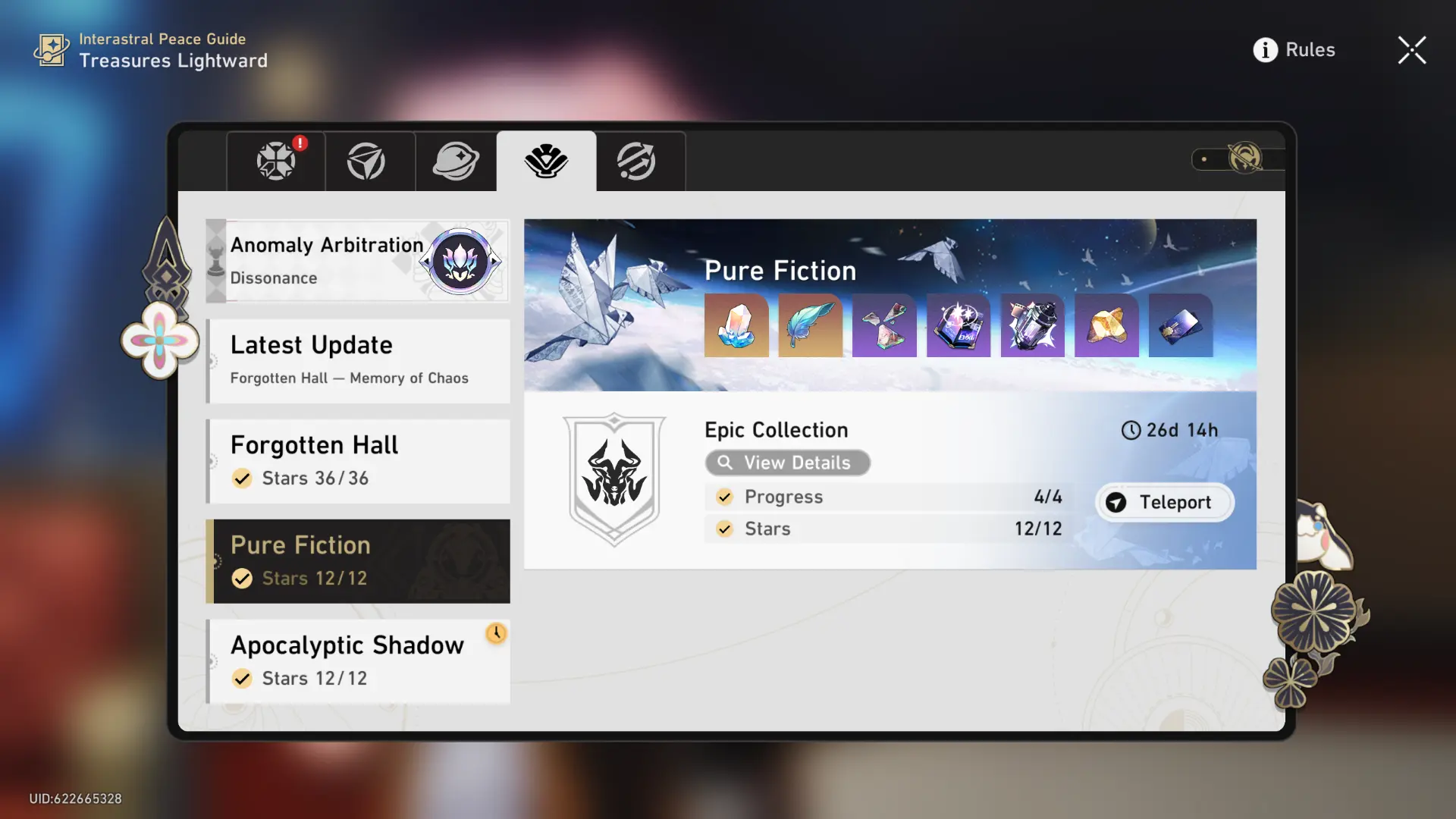Select Apocalyptic Shadow entry
The height and width of the screenshot is (819, 1456).
click(358, 661)
